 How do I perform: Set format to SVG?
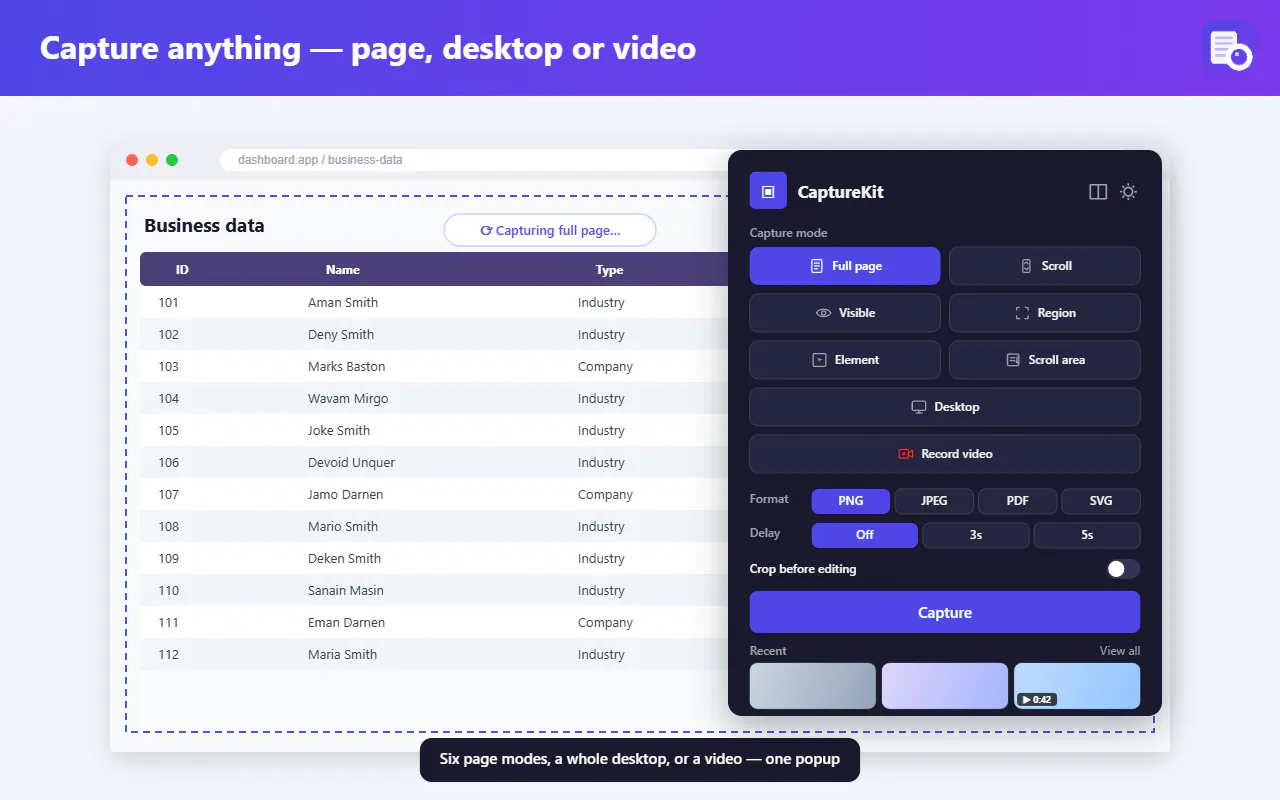tap(1101, 501)
